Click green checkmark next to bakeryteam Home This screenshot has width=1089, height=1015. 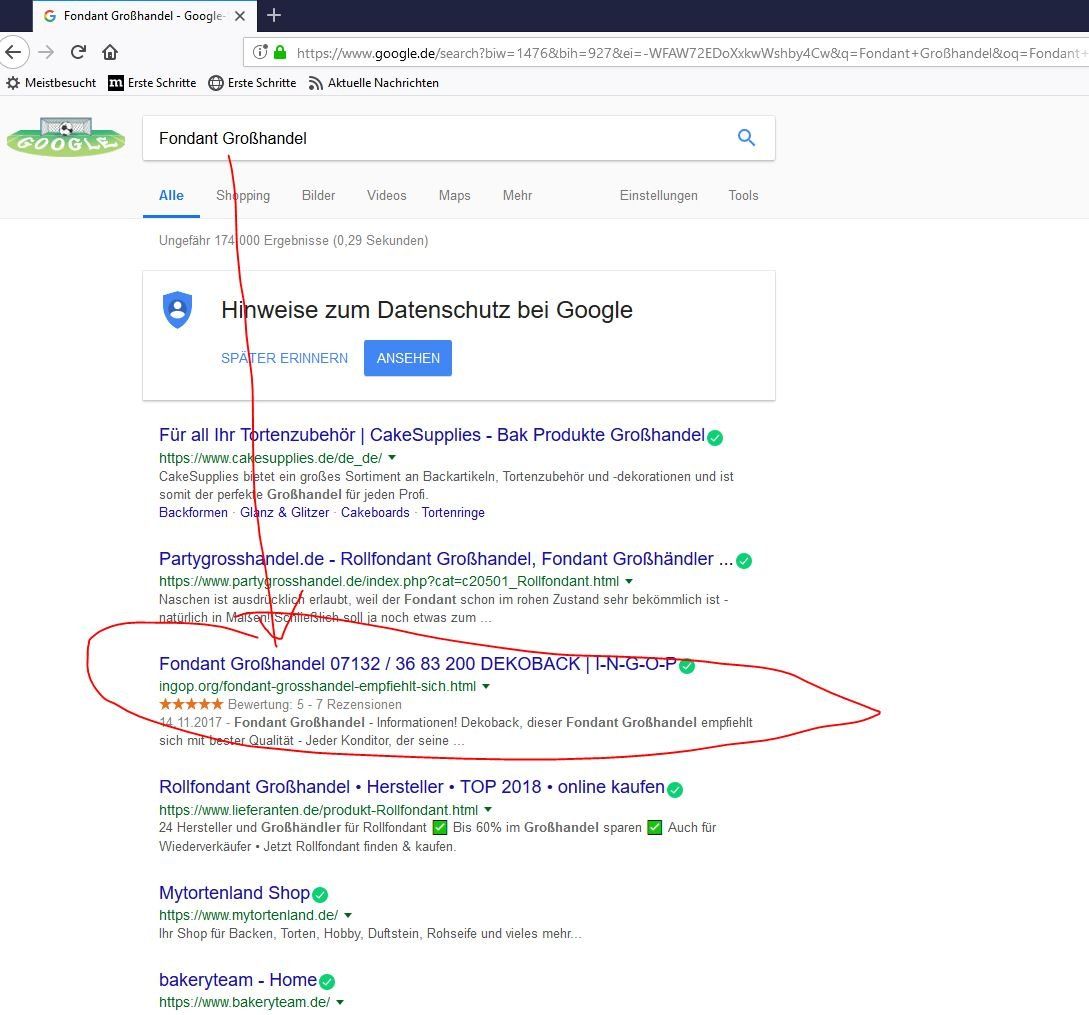click(326, 982)
